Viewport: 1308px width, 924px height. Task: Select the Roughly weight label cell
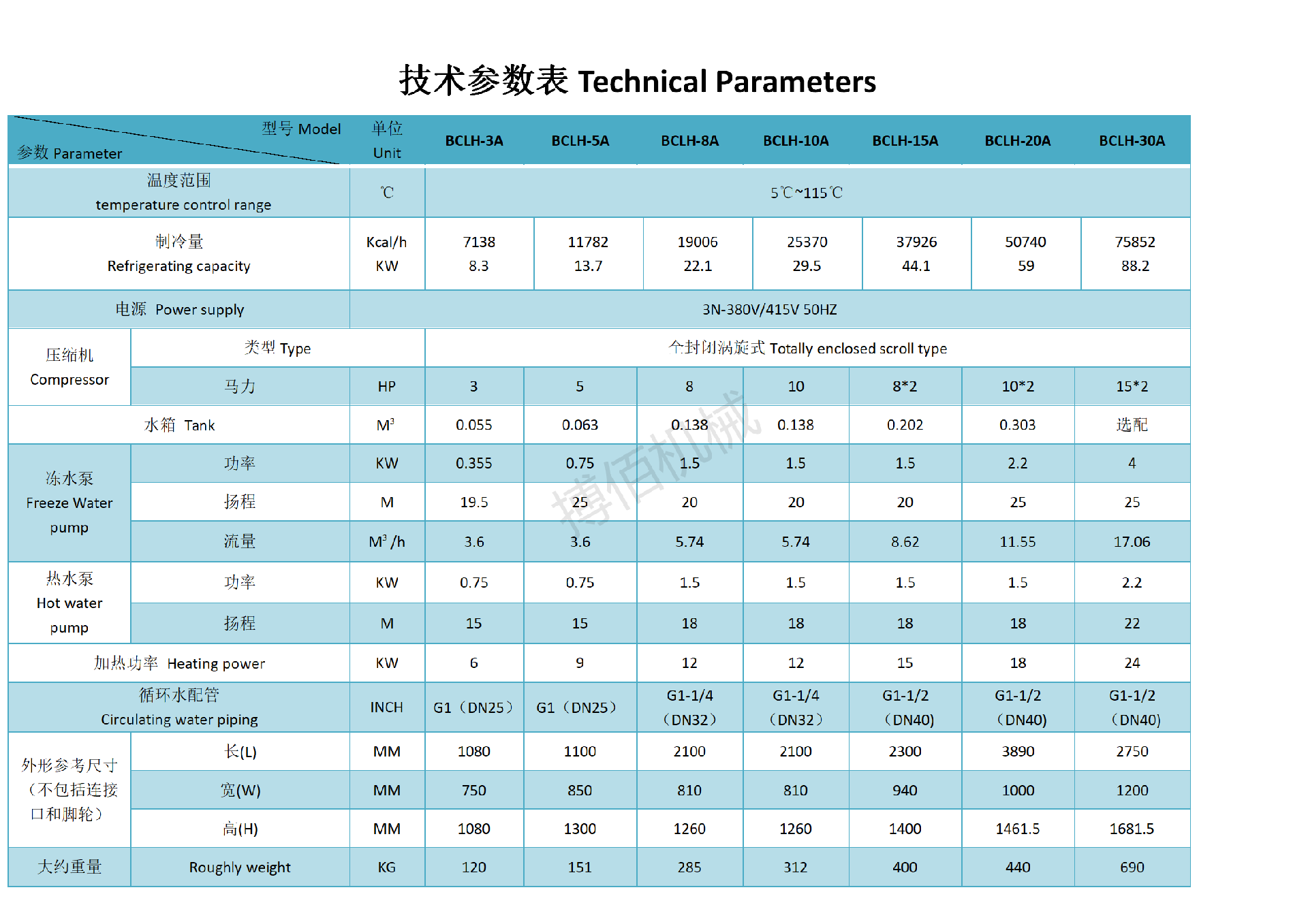click(240, 867)
